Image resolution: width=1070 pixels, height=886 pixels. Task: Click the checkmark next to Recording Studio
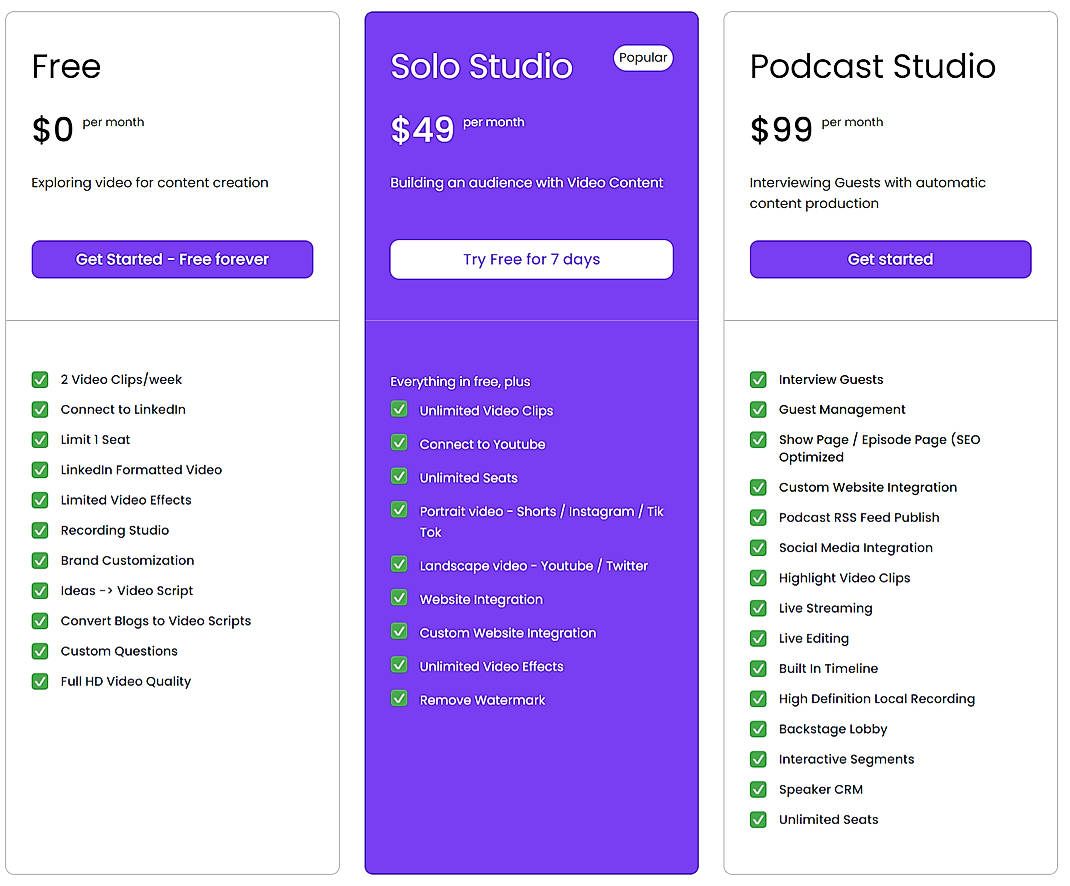click(39, 530)
